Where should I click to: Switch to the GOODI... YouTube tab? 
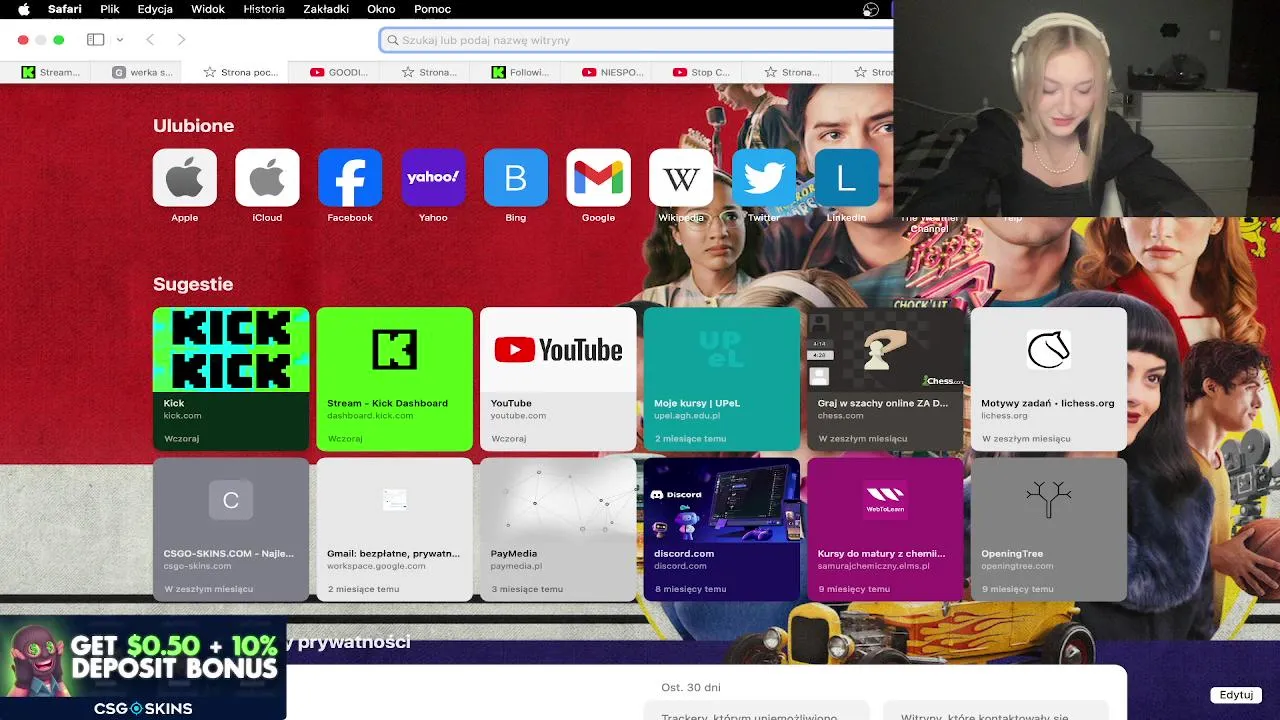tap(339, 72)
